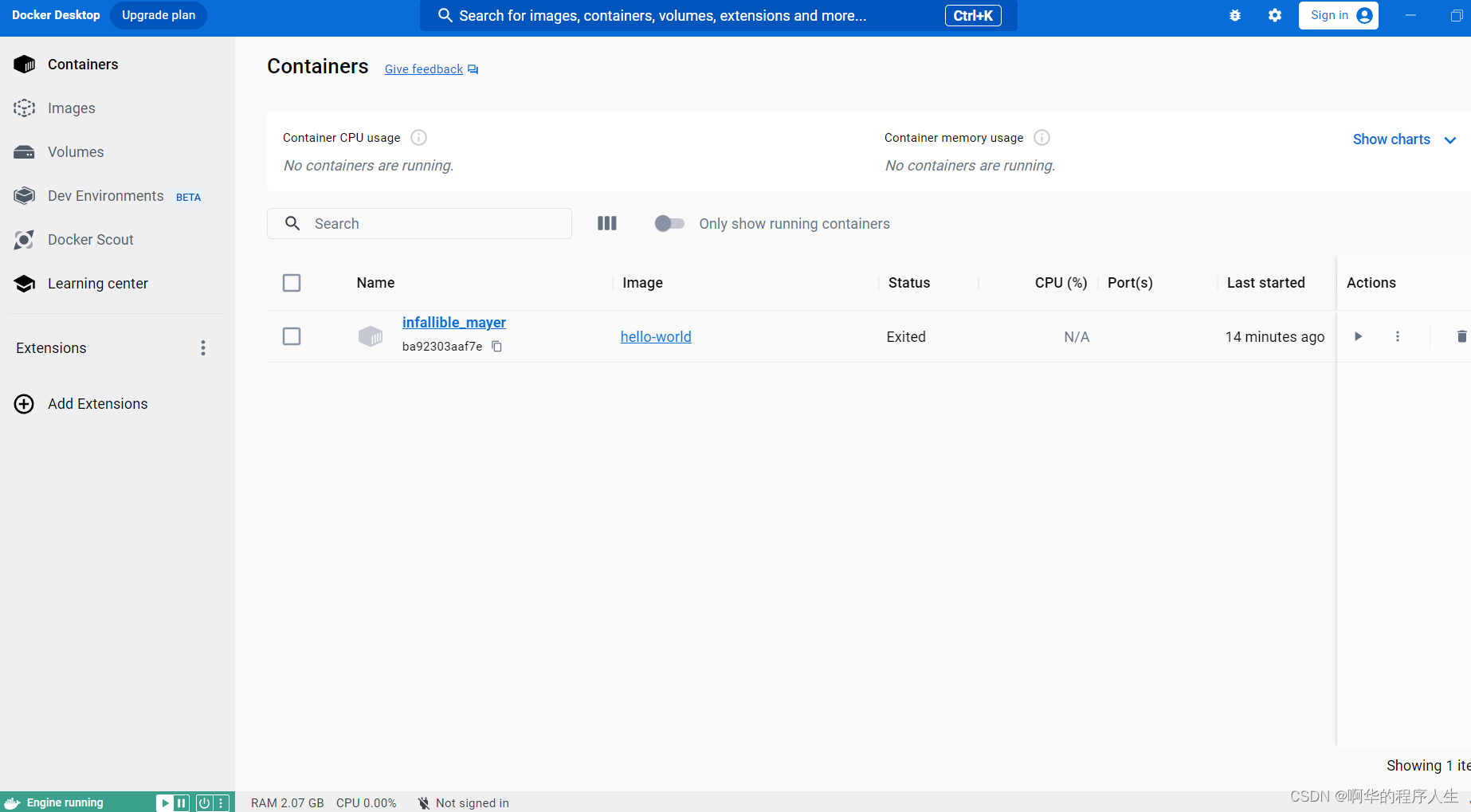Click the Extensions section label
The width and height of the screenshot is (1471, 812).
coord(51,348)
